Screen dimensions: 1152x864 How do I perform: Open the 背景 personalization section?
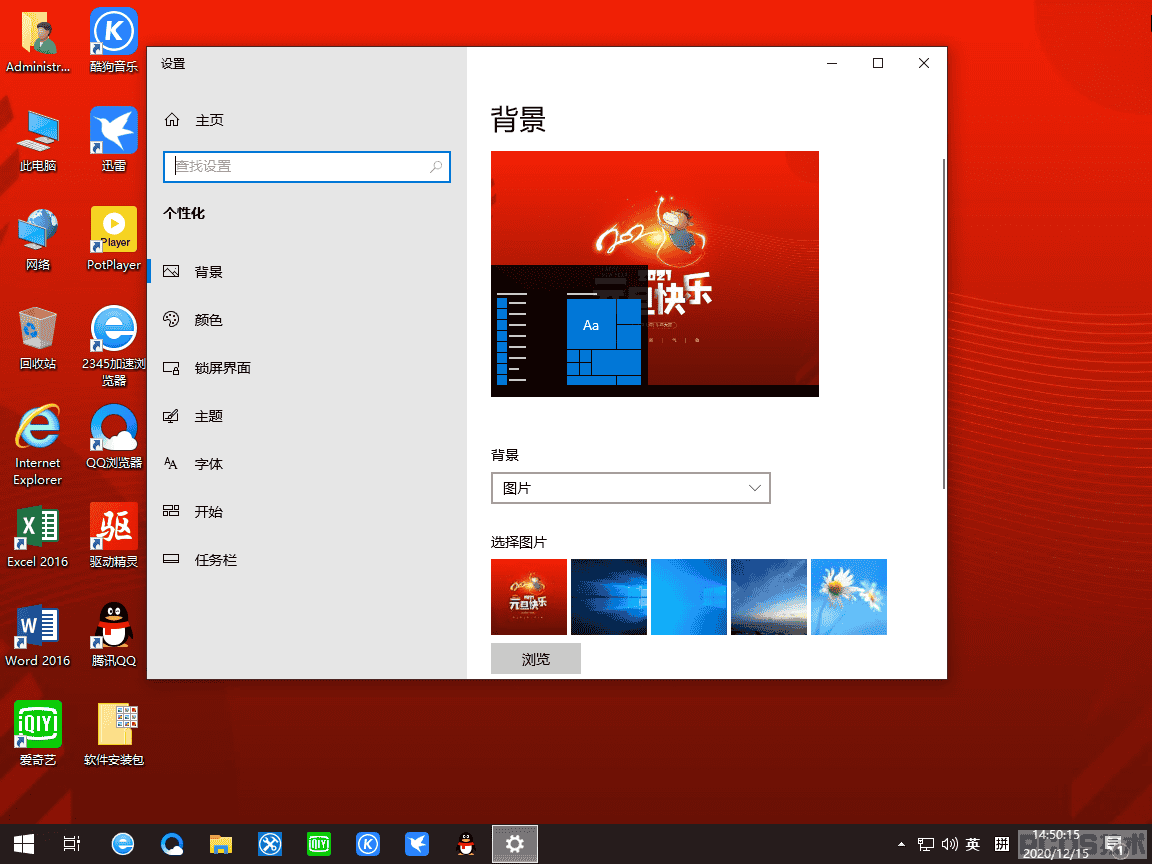click(x=306, y=272)
